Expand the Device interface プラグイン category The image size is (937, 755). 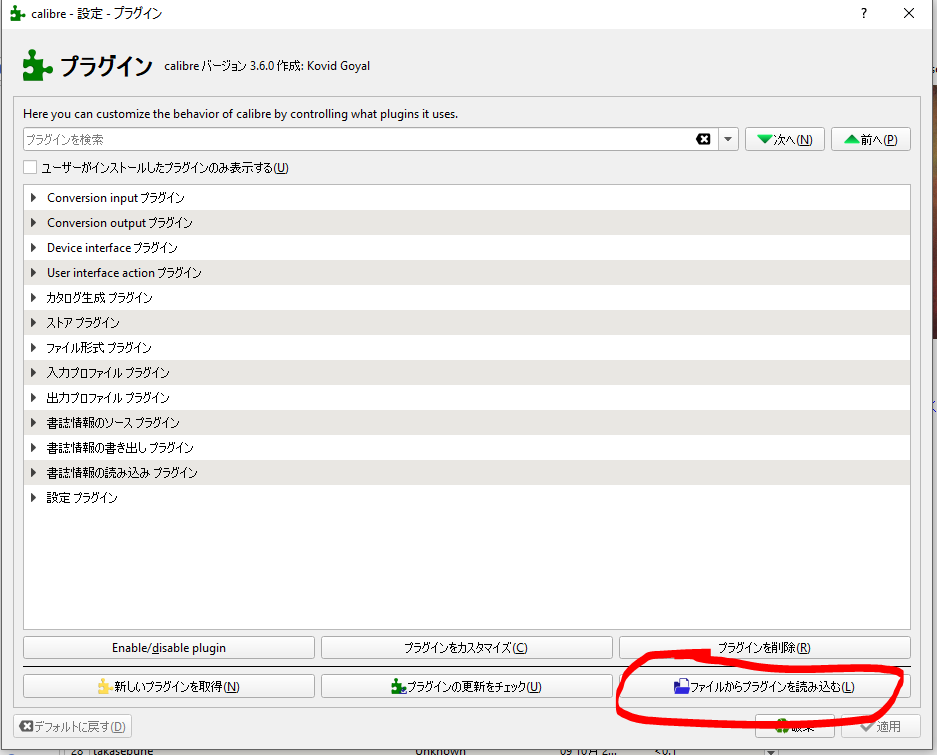(33, 247)
